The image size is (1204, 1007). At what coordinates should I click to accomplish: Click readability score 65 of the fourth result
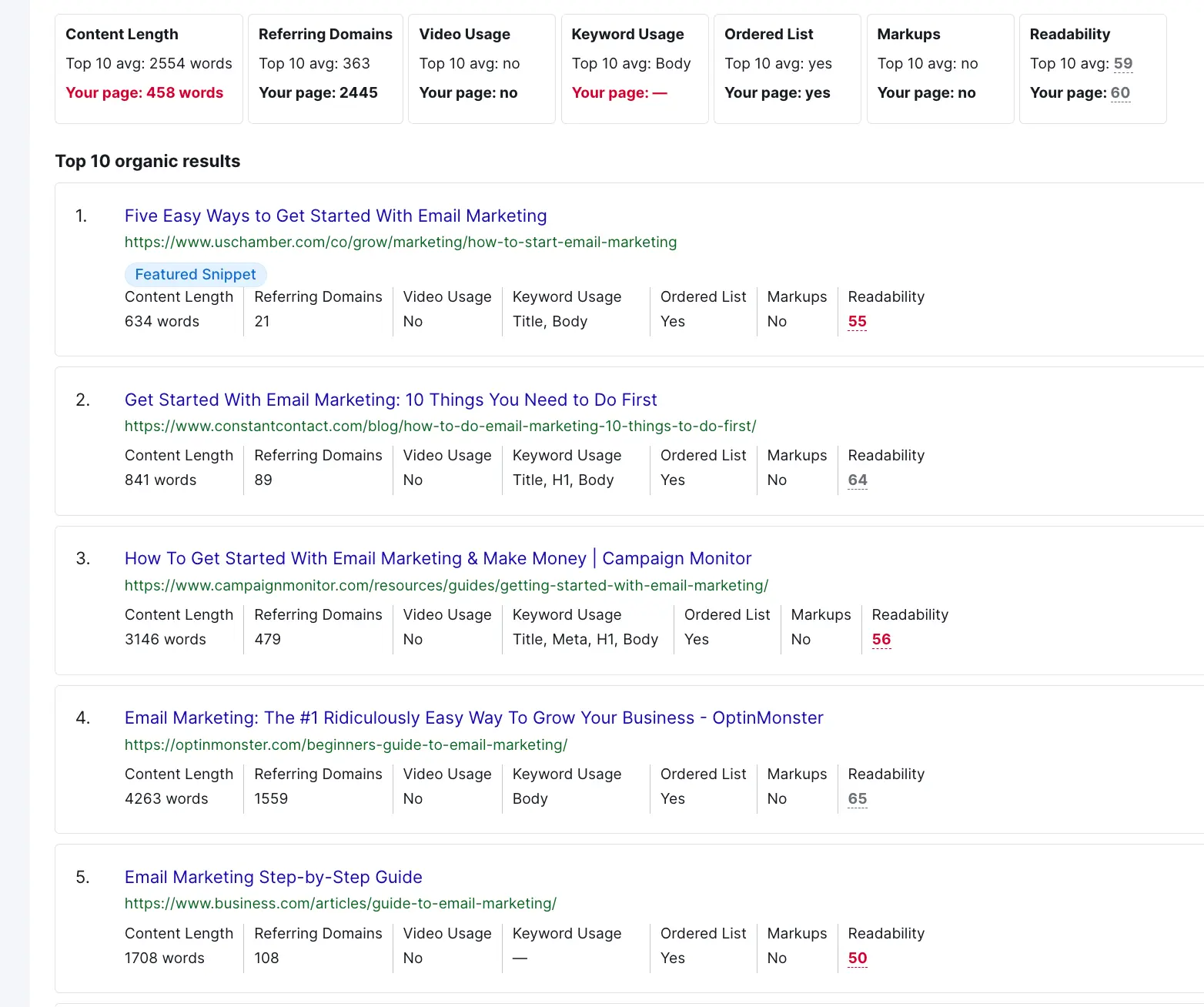[x=857, y=799]
